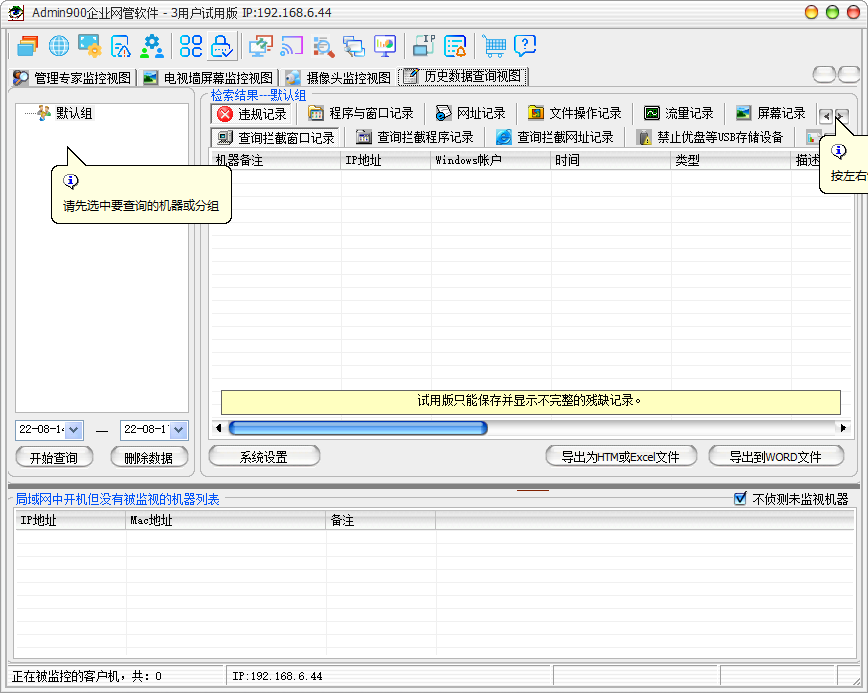Select the 文件操作记录 tab
This screenshot has height=693, width=868.
pos(575,113)
